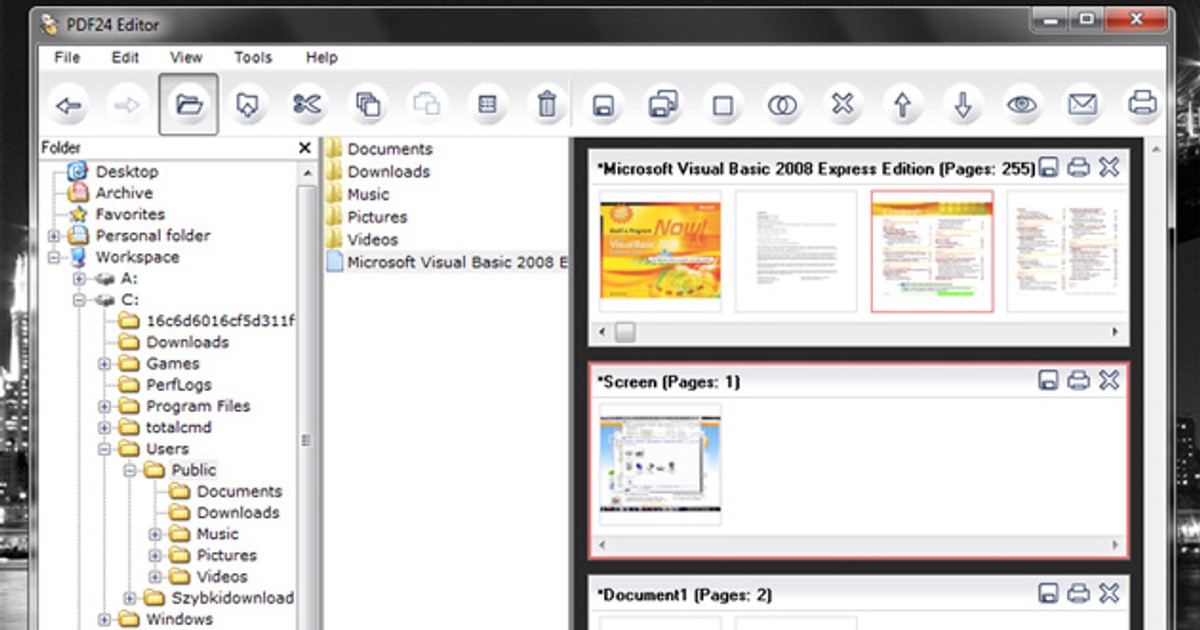The height and width of the screenshot is (630, 1200).
Task: Click the move up arrow icon
Action: pyautogui.click(x=902, y=104)
